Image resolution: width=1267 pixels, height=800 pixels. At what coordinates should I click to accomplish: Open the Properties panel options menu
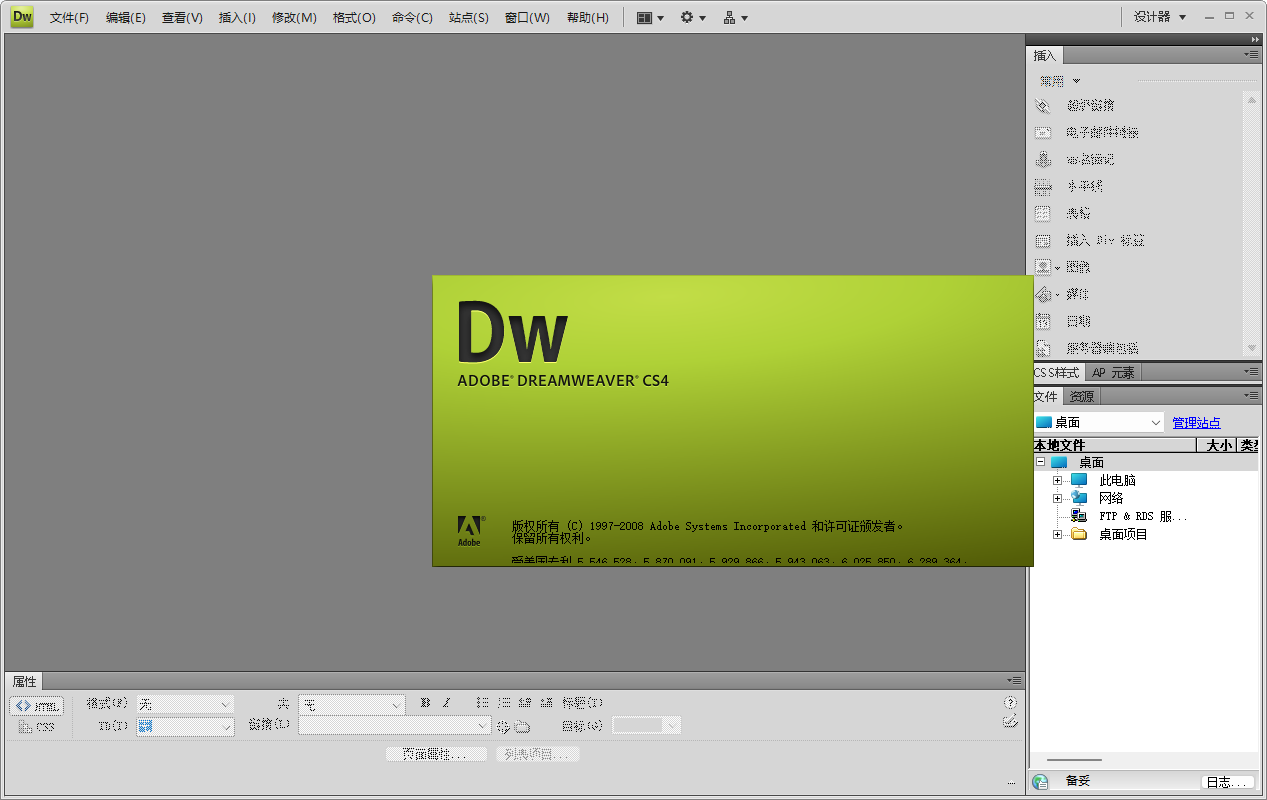[x=1013, y=681]
